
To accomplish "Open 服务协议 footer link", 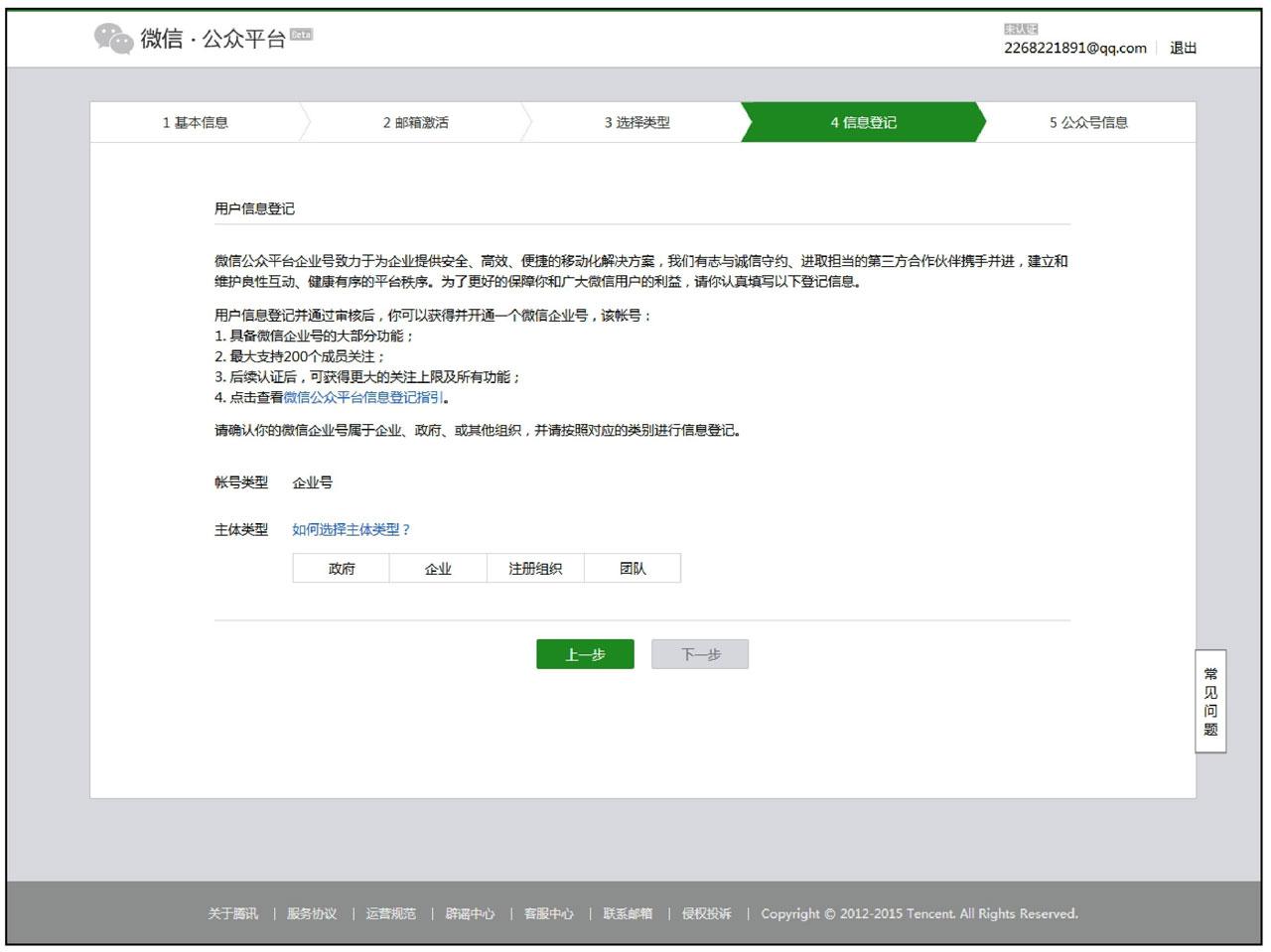I will 312,913.
